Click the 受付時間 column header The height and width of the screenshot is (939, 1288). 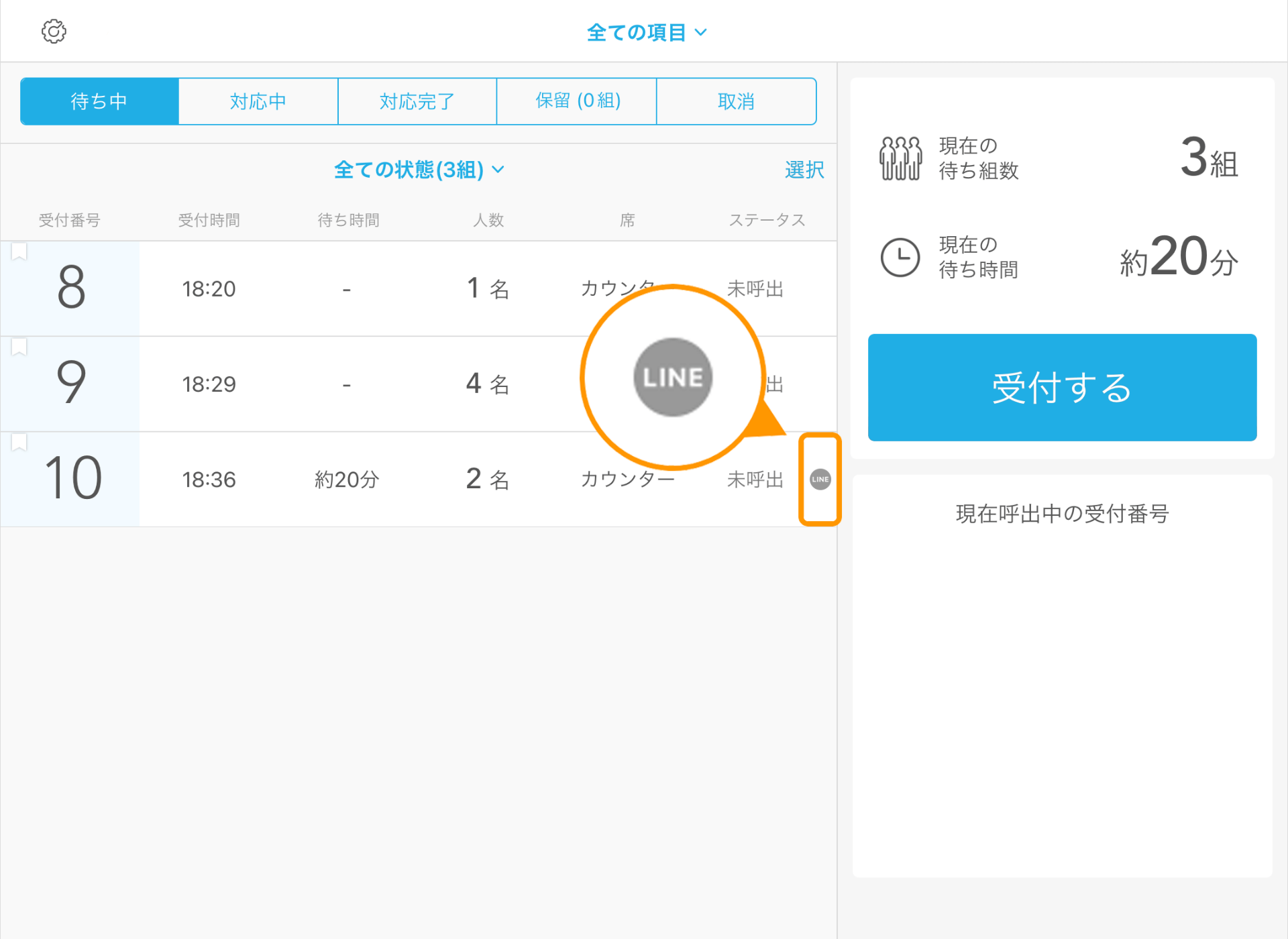click(x=209, y=220)
